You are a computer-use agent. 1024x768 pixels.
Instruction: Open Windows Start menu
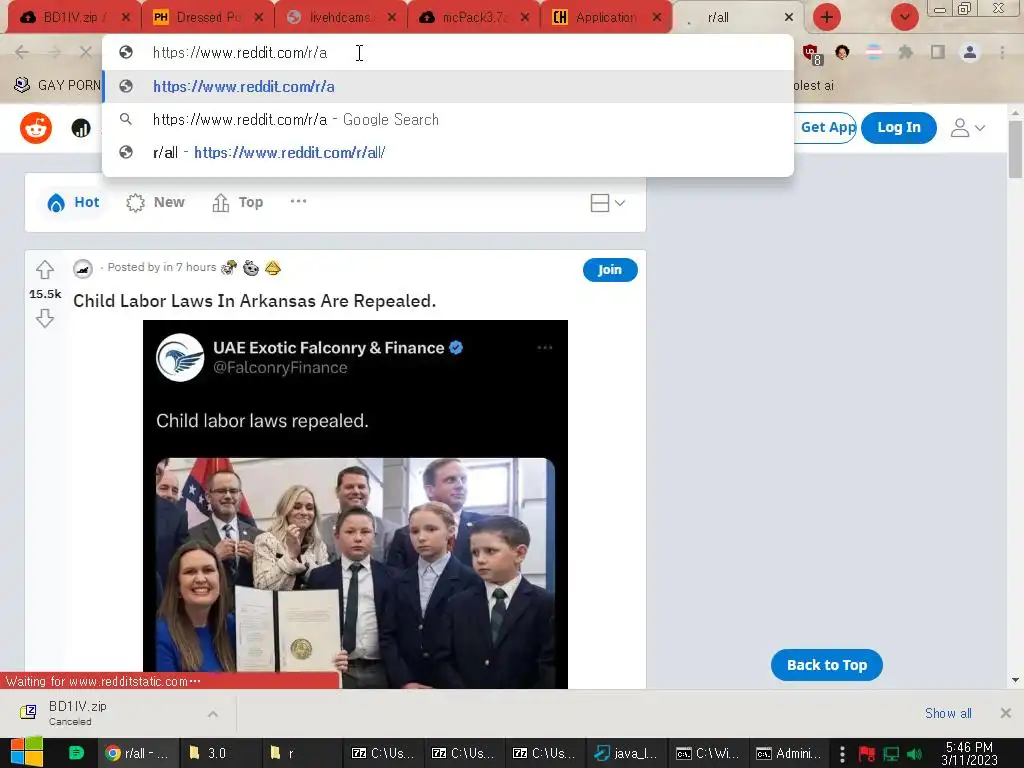click(x=27, y=752)
